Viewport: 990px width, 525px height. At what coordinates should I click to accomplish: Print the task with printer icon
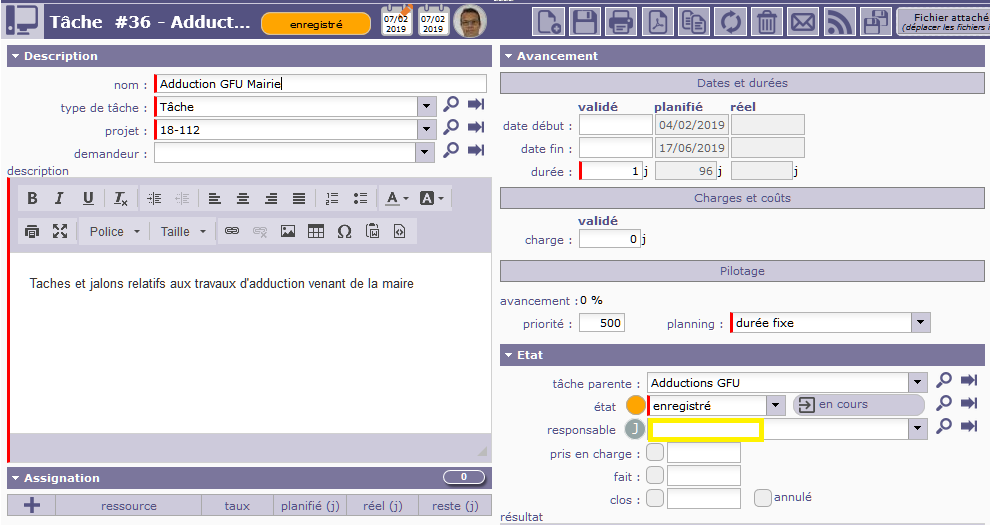[621, 21]
